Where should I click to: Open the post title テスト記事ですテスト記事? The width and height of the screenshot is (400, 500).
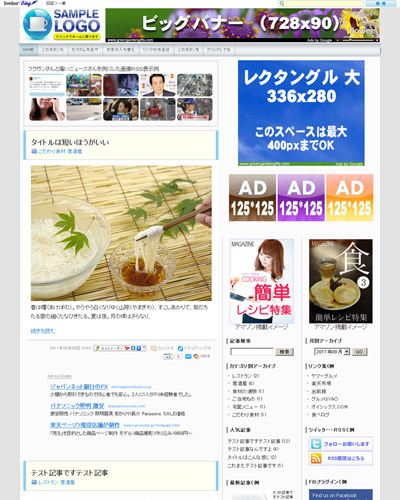(69, 473)
